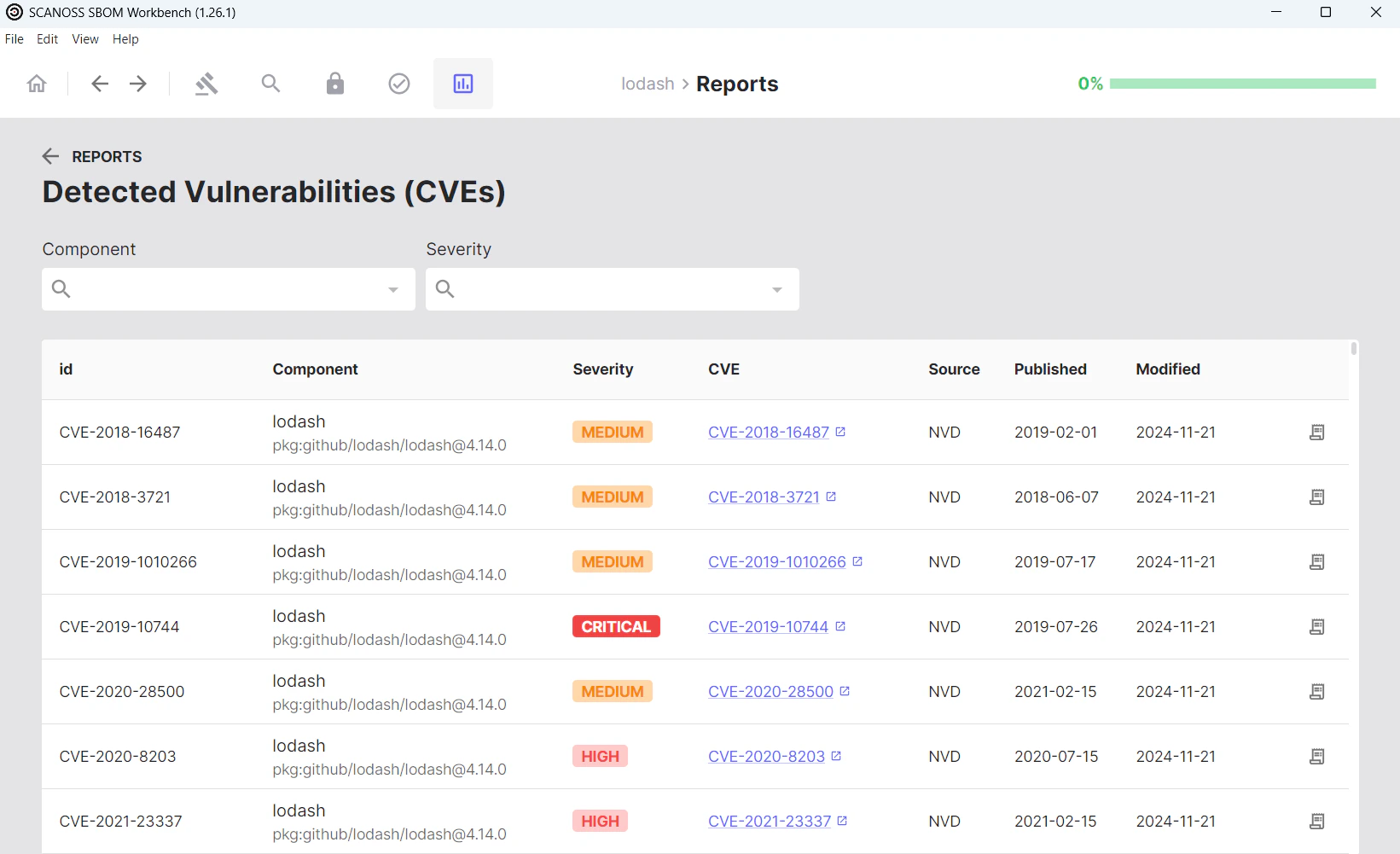Open the search tool in the toolbar
Screen dimensions: 1400x854
coord(270,83)
